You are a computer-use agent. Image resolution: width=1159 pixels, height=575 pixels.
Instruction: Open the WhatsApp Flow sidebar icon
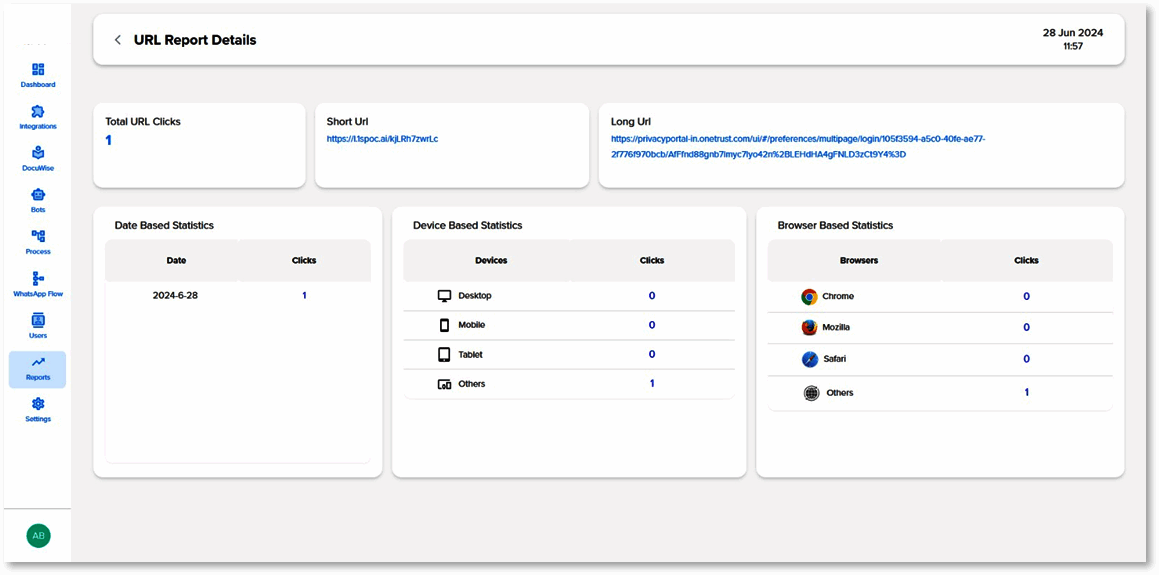38,279
